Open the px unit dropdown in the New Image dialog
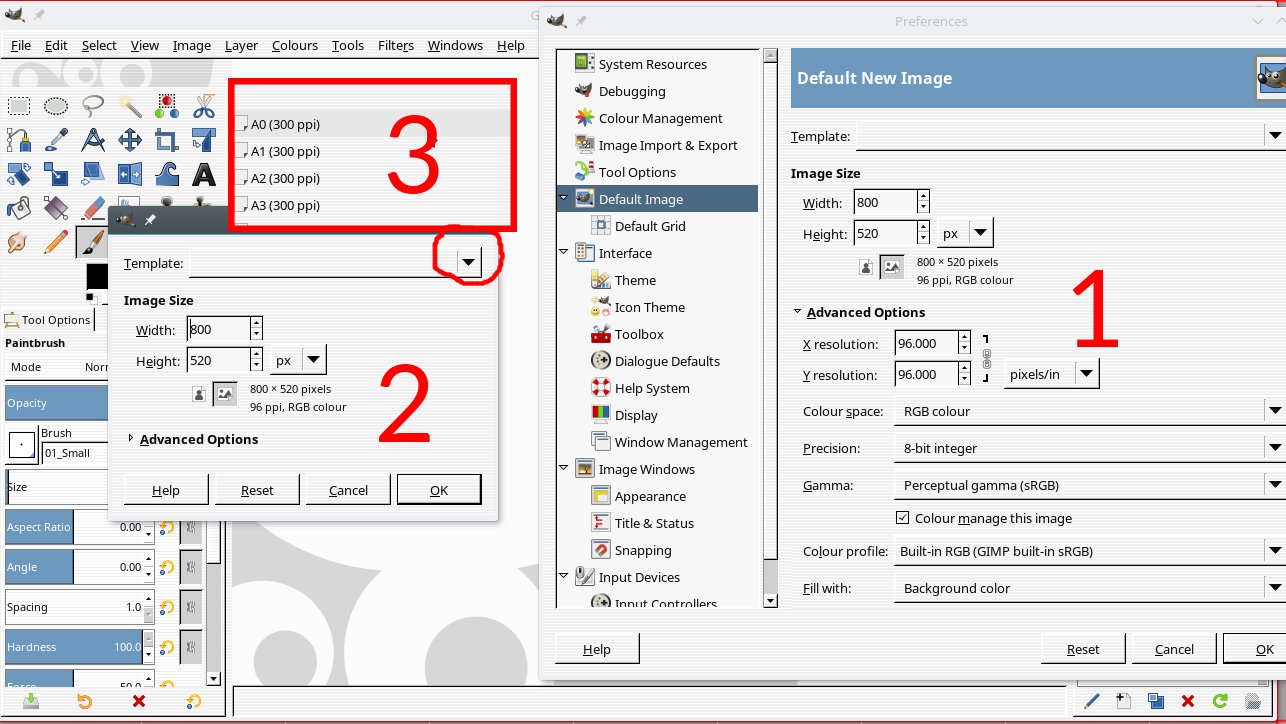The image size is (1286, 724). coord(298,359)
